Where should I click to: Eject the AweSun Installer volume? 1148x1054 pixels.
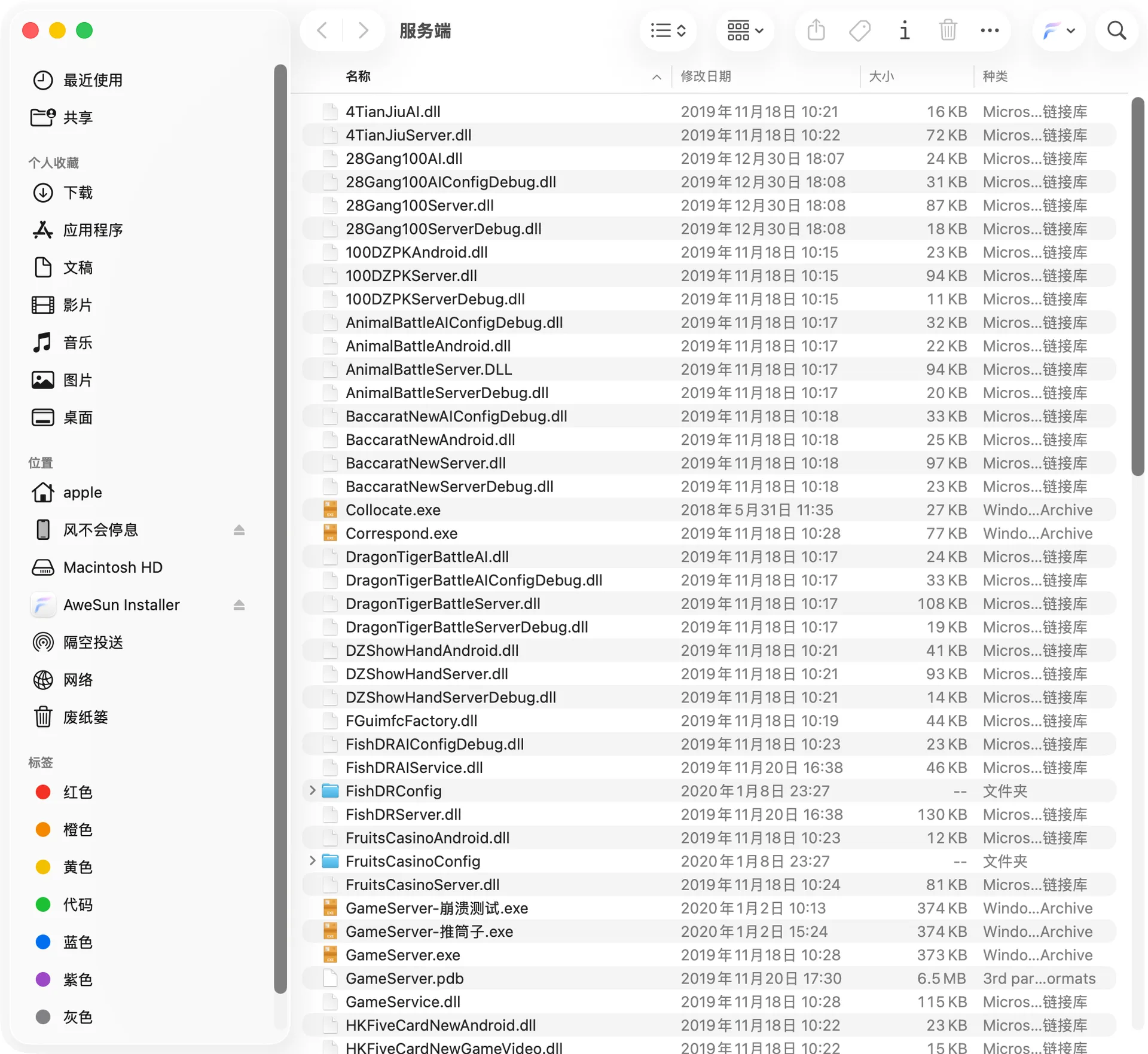click(x=239, y=605)
